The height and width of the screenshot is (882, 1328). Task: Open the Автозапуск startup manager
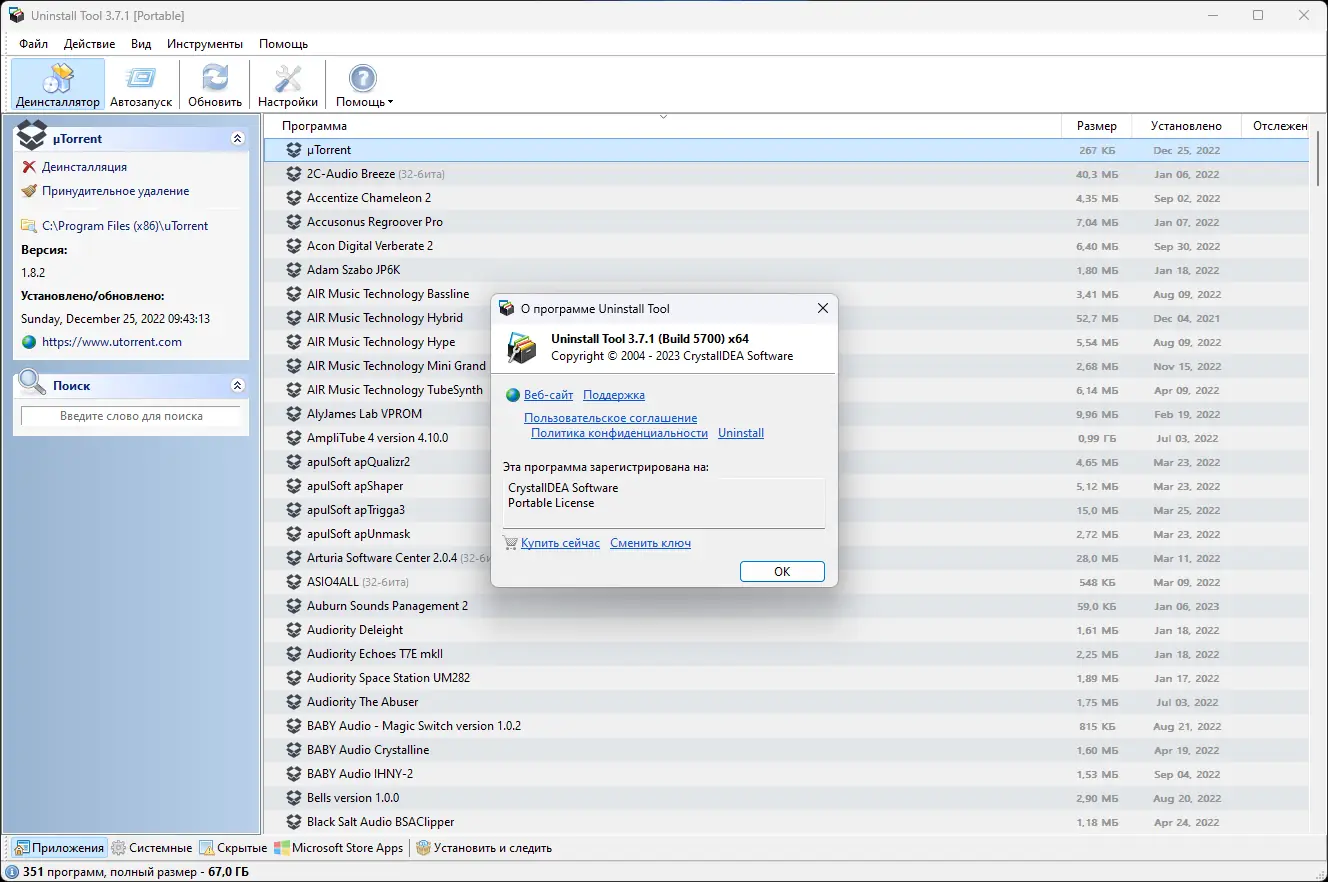141,85
